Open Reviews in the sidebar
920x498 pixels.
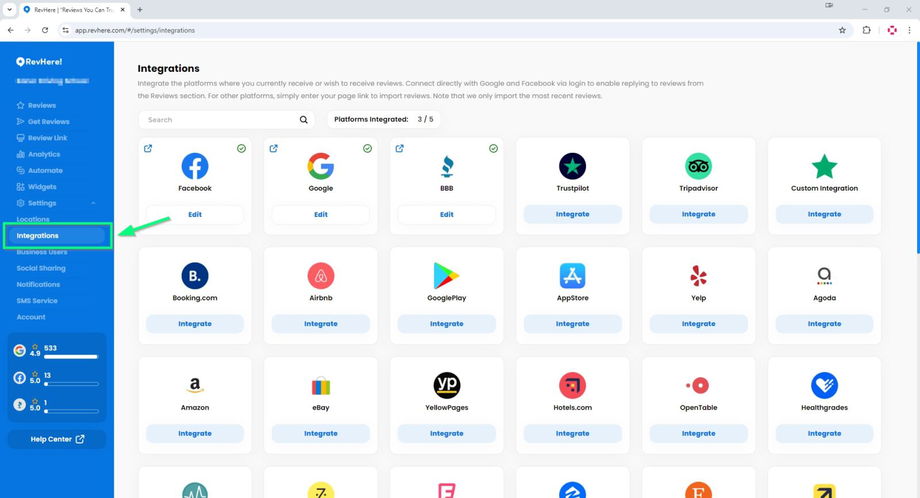(x=36, y=106)
